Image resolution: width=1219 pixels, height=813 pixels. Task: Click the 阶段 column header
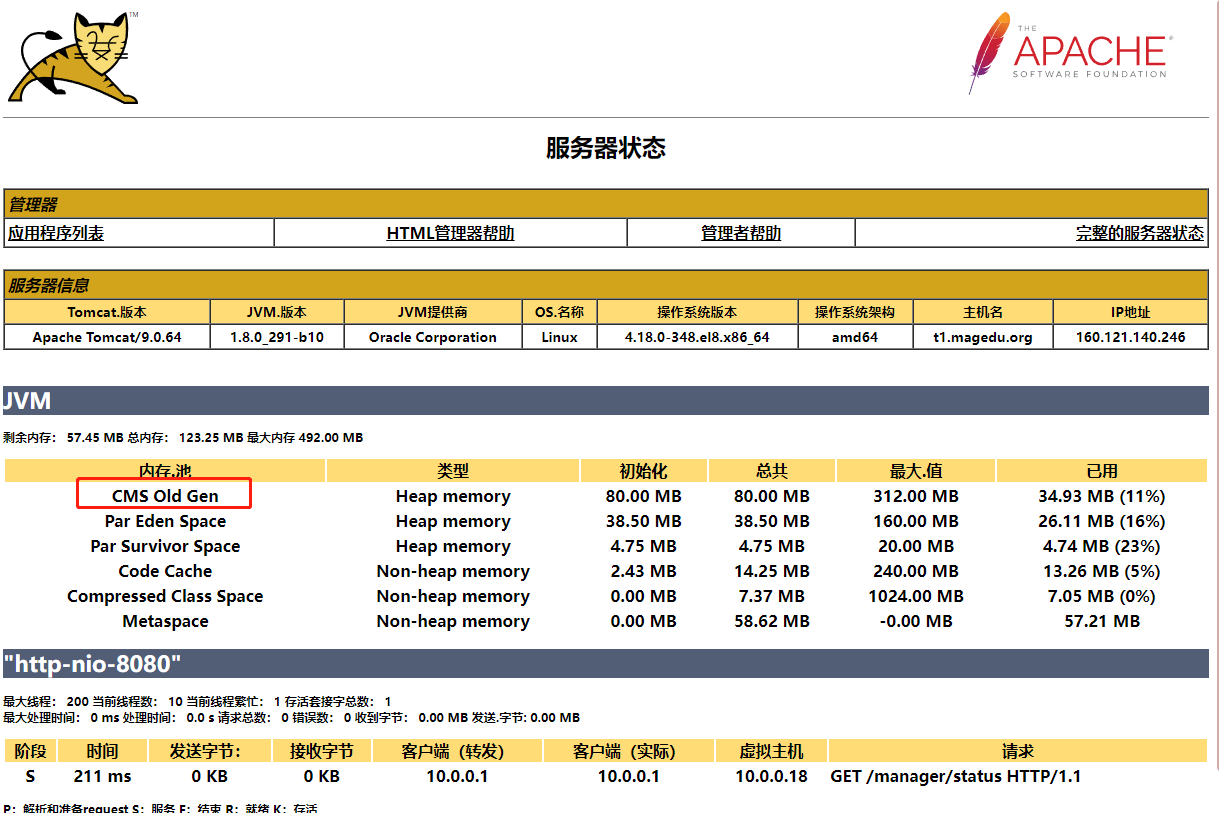[x=30, y=751]
